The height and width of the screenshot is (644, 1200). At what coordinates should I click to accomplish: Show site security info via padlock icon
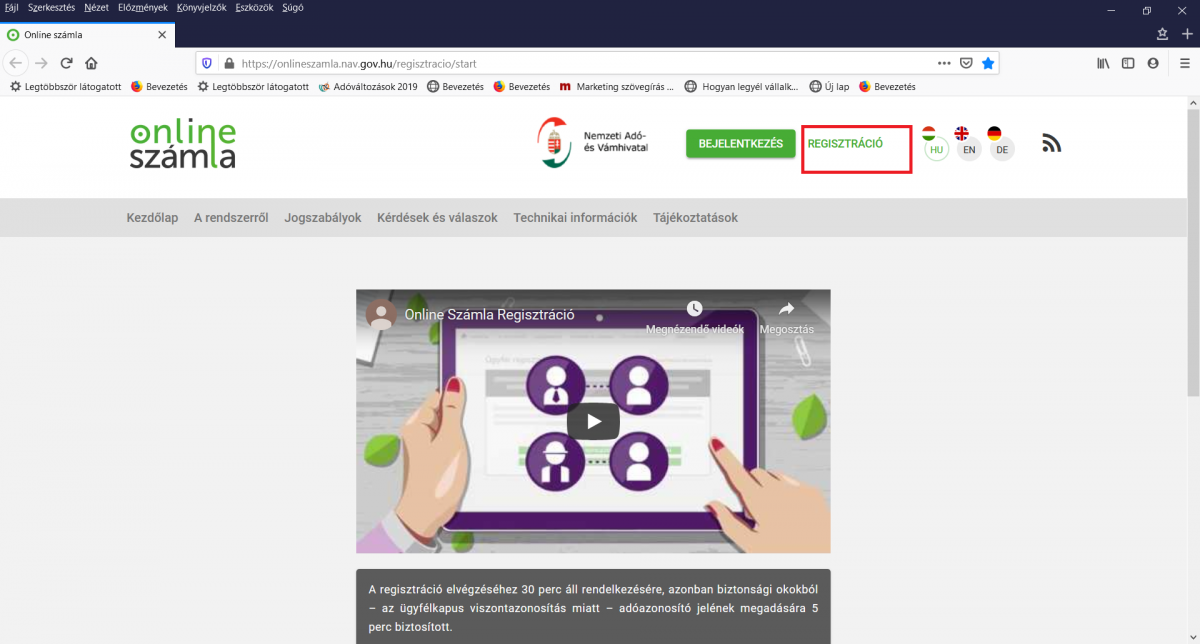pyautogui.click(x=228, y=62)
